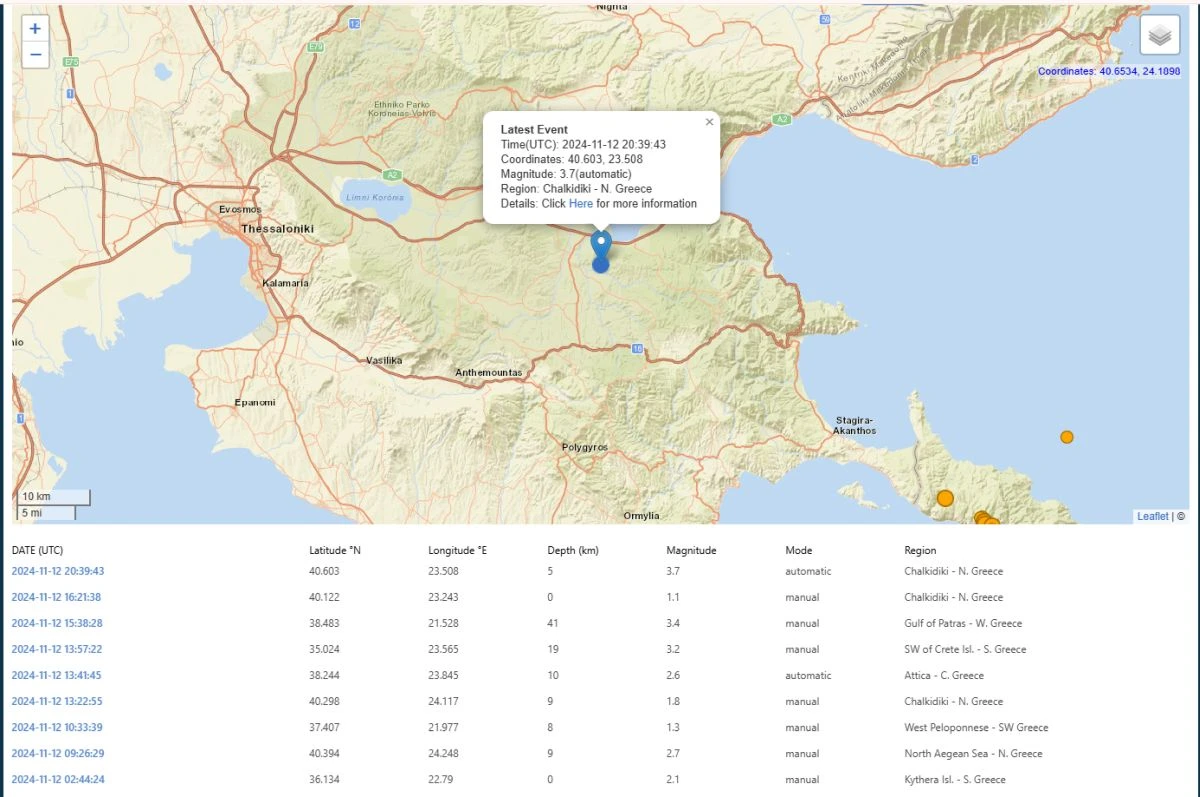The image size is (1200, 797).
Task: Open the map layers control
Action: pyautogui.click(x=1159, y=36)
